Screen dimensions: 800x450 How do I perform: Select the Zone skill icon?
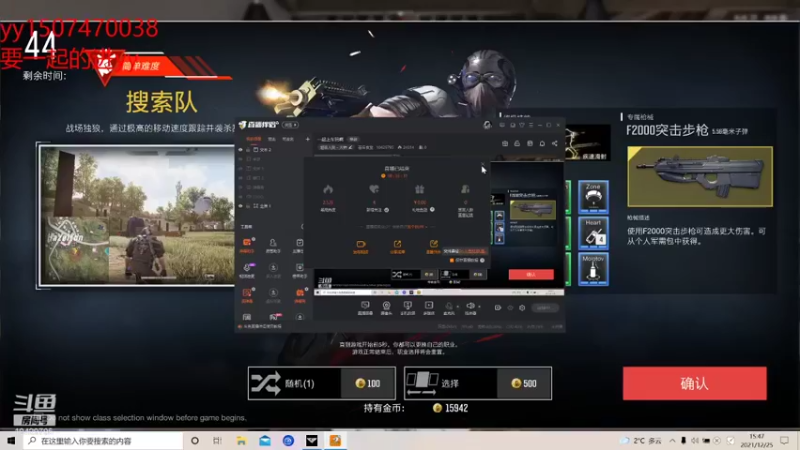593,197
